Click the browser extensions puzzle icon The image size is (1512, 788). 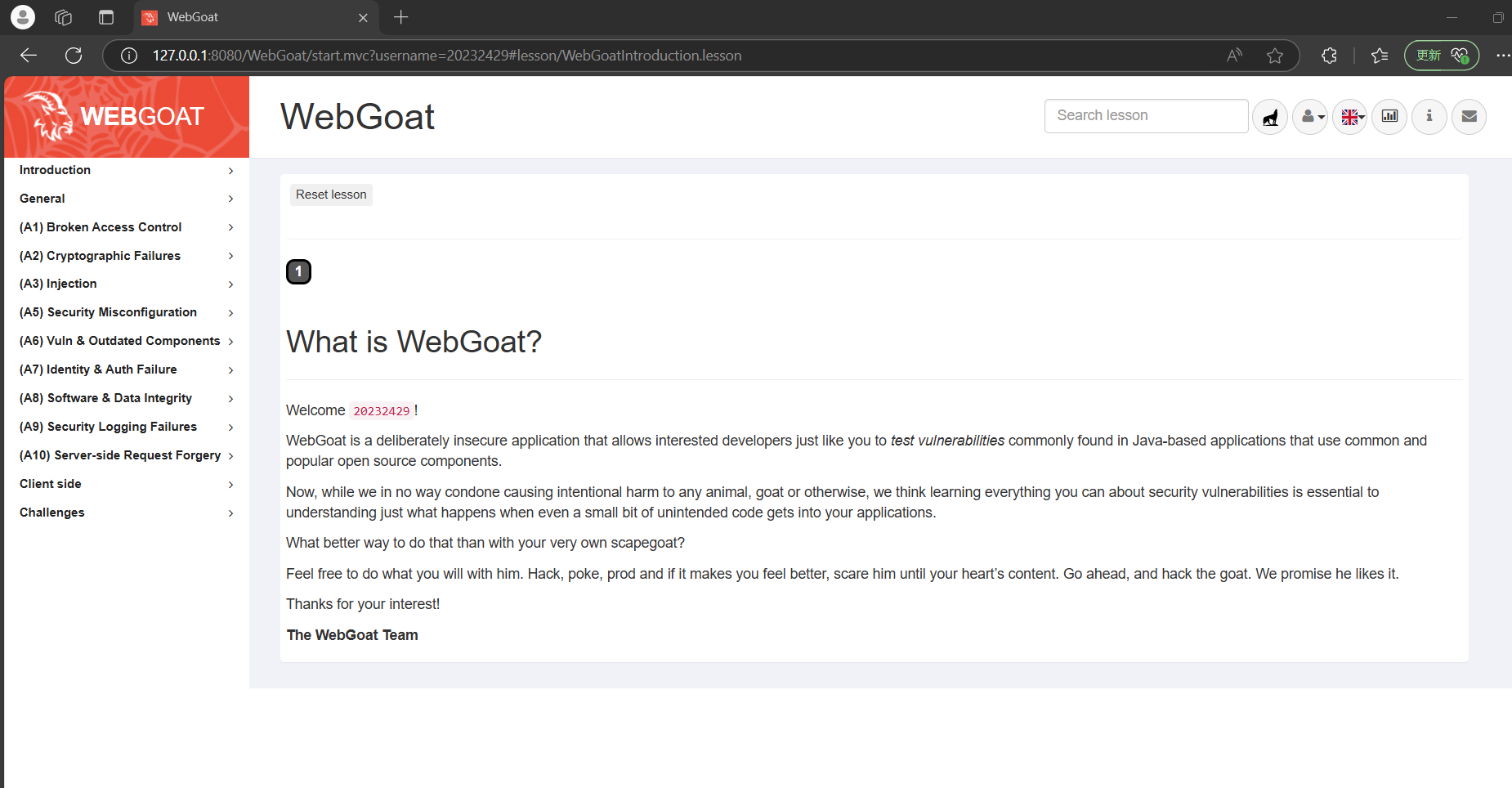point(1329,56)
